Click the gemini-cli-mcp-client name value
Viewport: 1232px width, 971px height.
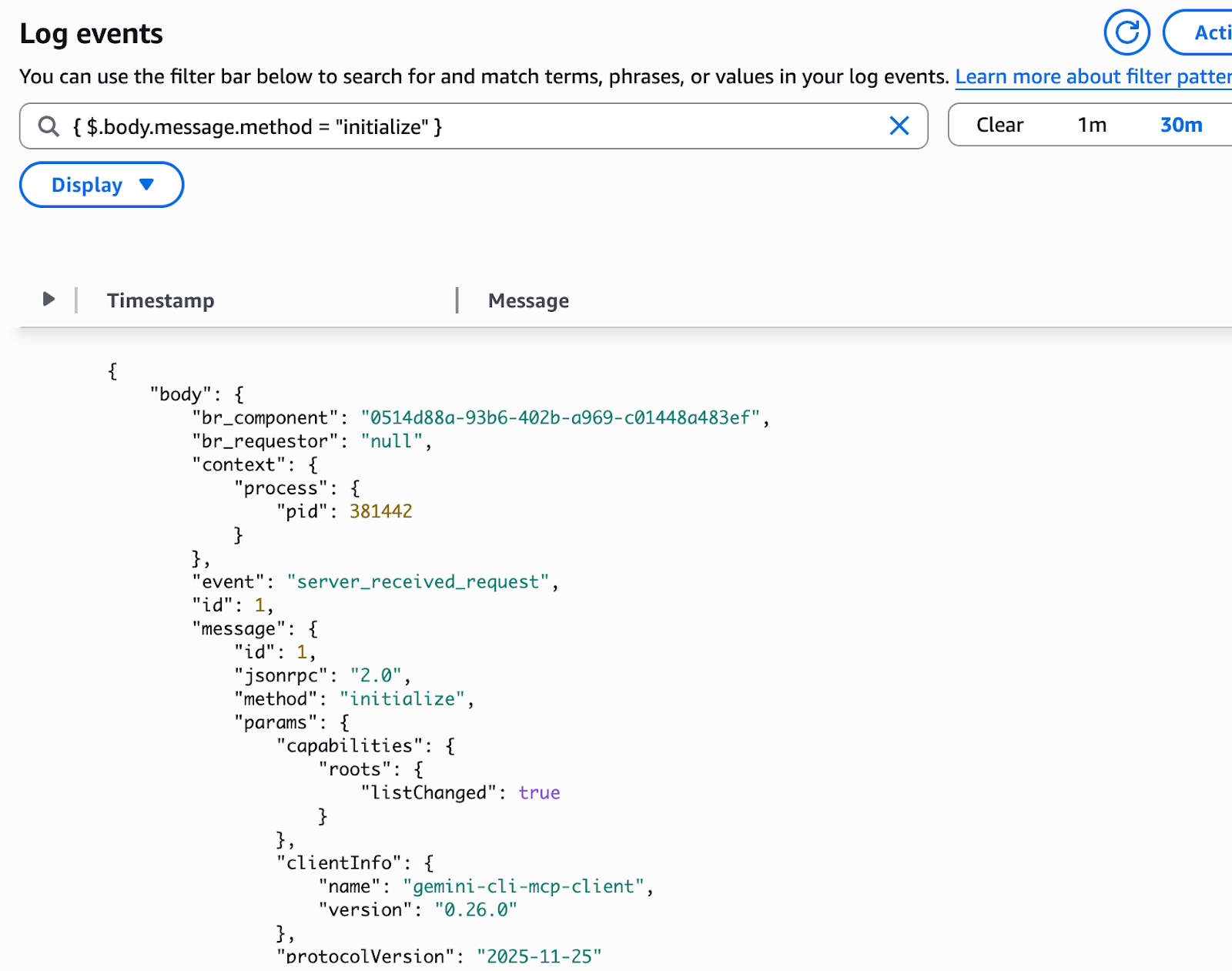pos(523,886)
